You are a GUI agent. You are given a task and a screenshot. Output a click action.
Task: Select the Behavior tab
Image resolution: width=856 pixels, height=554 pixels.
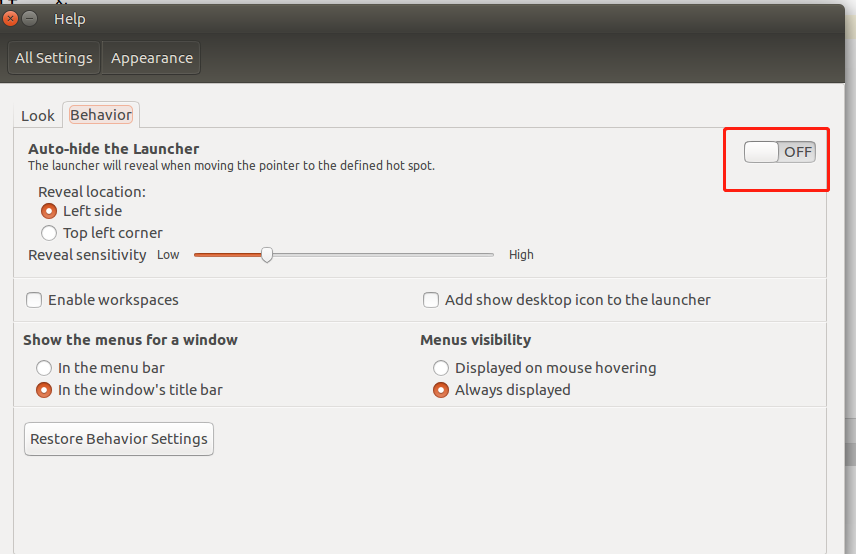click(x=101, y=114)
